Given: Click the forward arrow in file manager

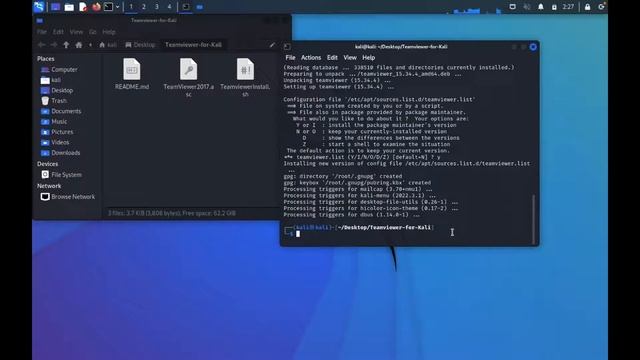Looking at the screenshot, I should [53, 45].
